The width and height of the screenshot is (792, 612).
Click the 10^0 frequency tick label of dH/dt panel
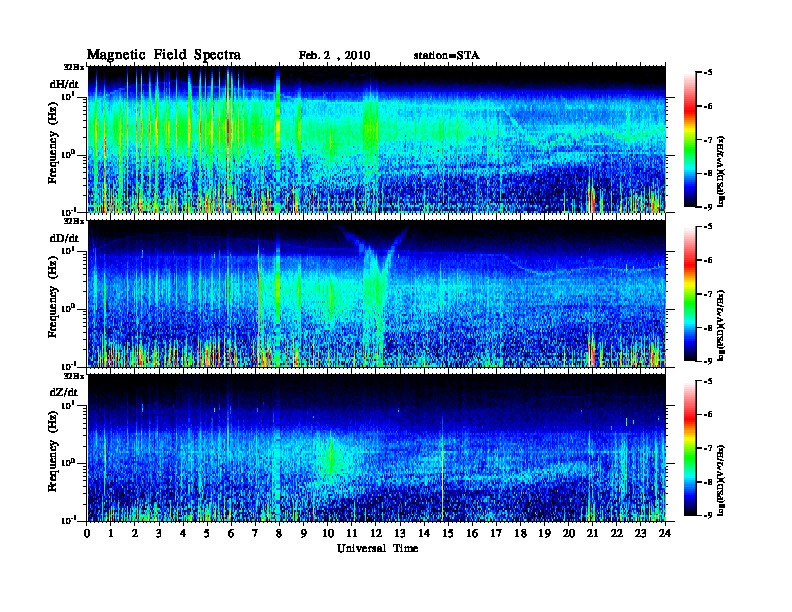[68, 154]
